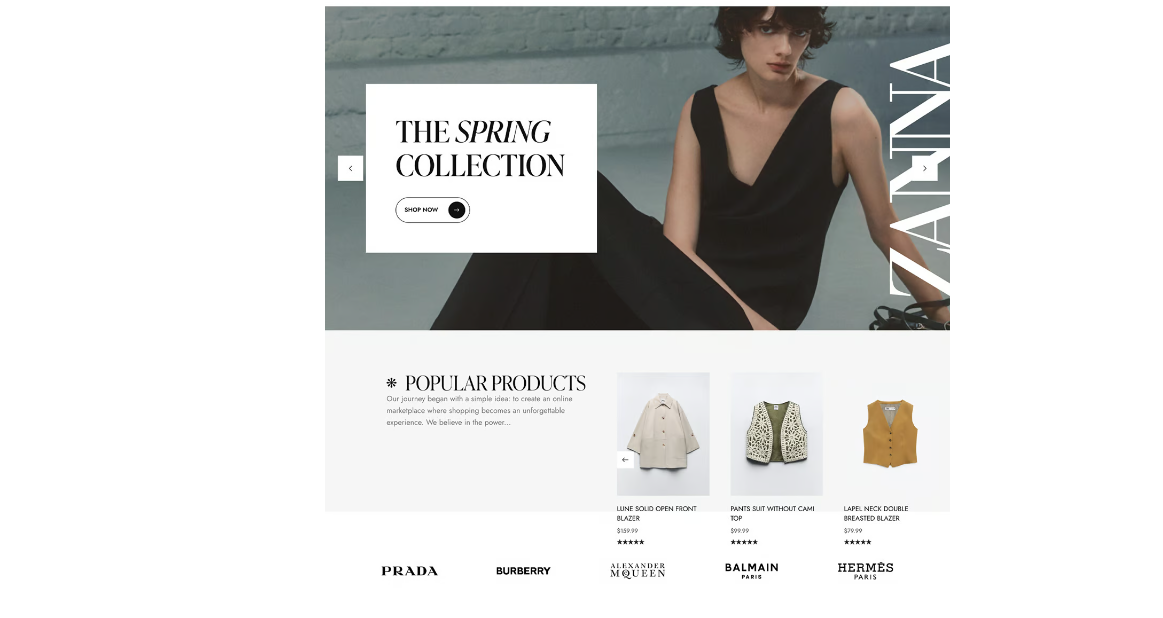
Task: Open the Hermès Paris brand logo
Action: coord(865,570)
